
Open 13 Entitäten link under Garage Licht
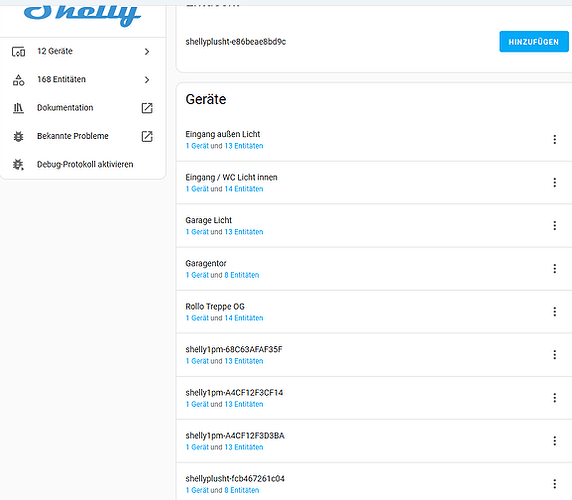pyautogui.click(x=244, y=232)
